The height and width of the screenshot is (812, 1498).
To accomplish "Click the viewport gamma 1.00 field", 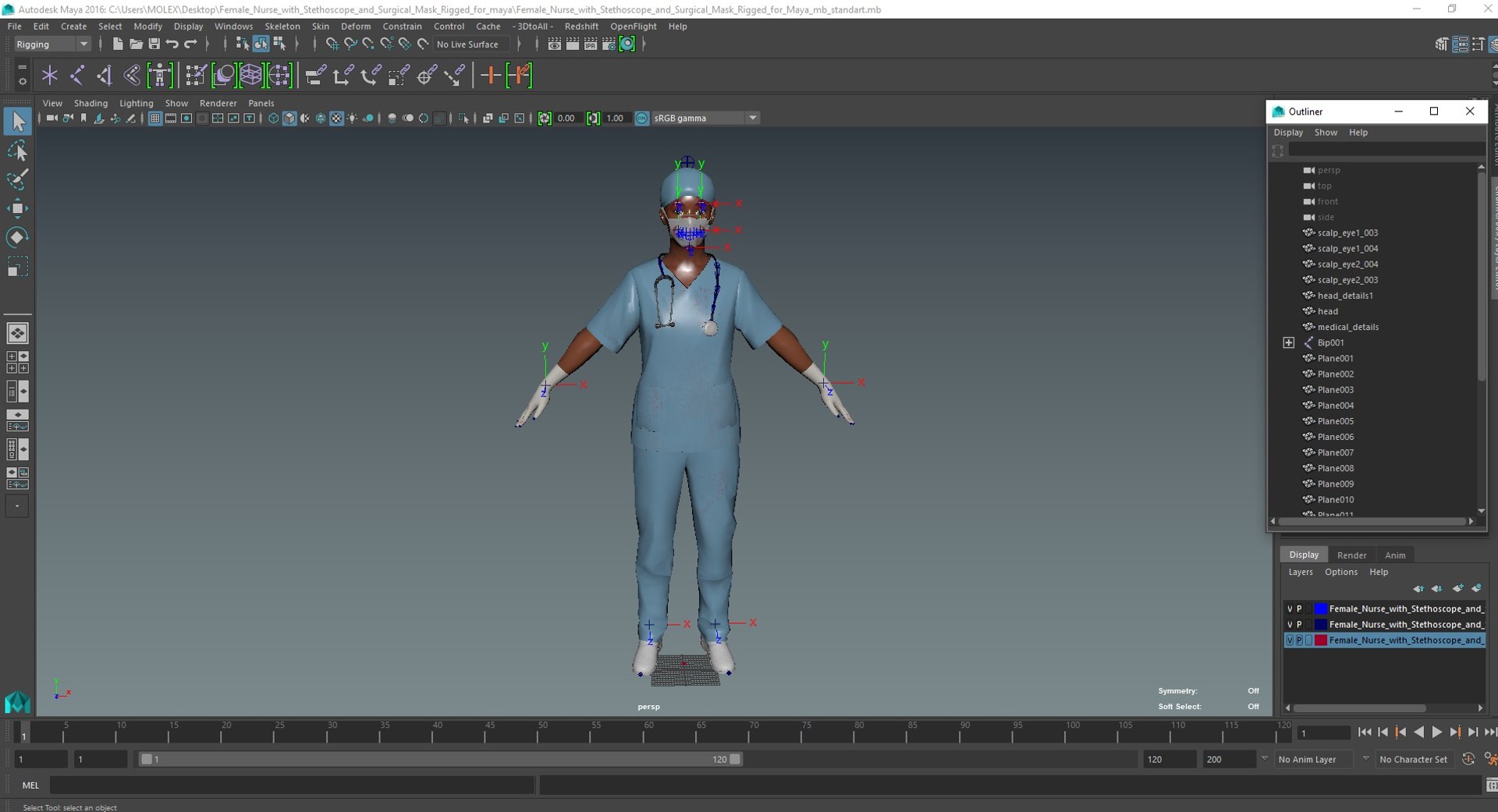I will (616, 119).
